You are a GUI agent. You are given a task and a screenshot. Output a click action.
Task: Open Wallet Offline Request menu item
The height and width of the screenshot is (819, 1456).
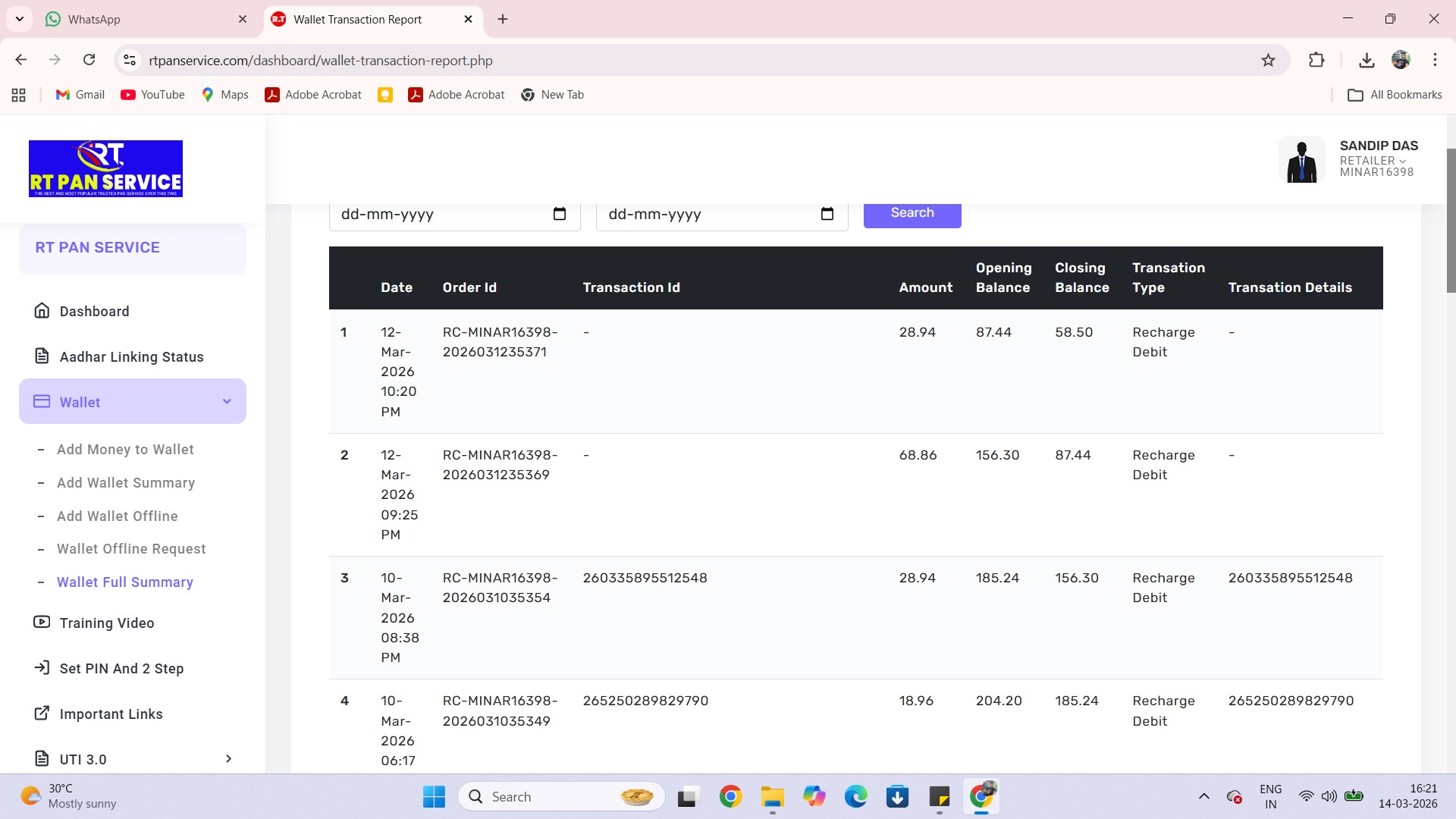pos(131,549)
